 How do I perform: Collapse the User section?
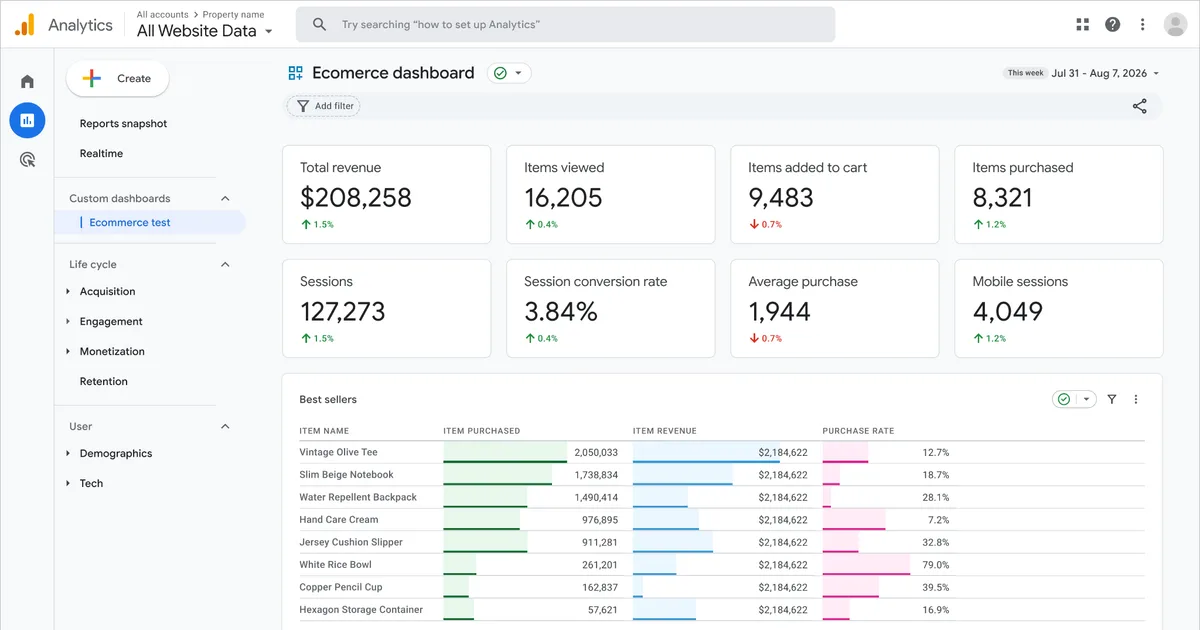pos(225,426)
